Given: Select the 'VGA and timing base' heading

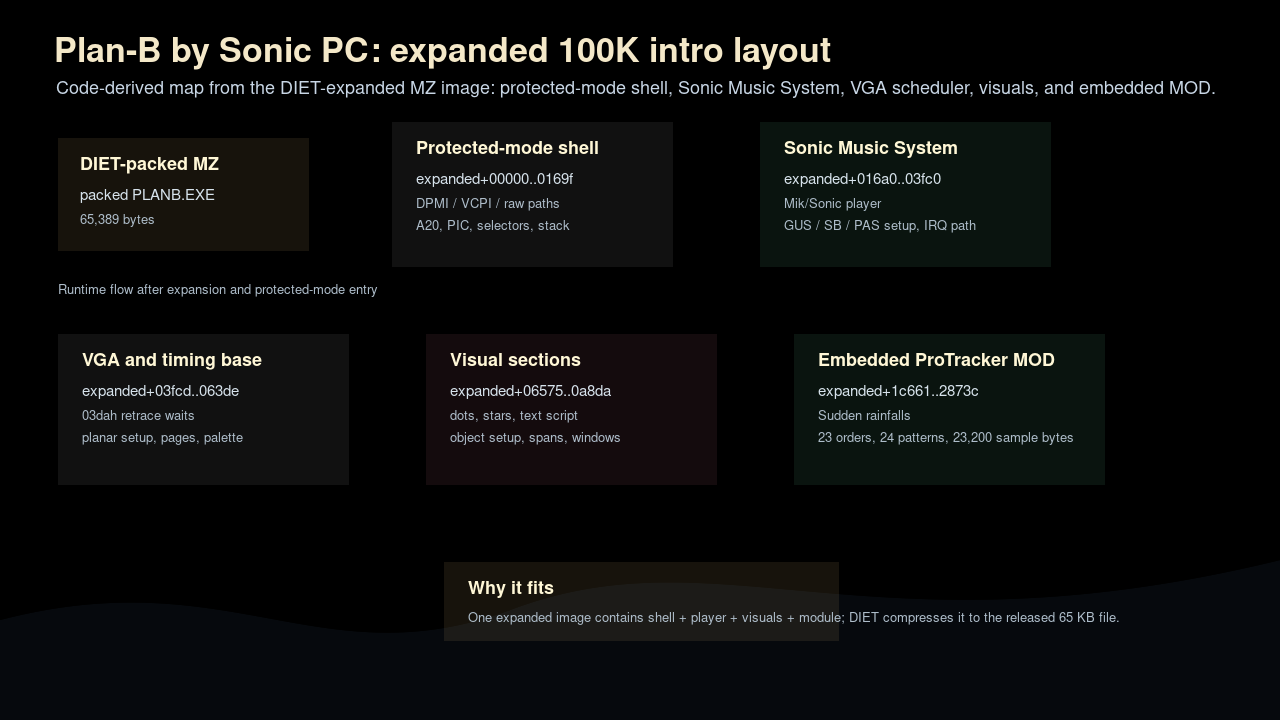Looking at the screenshot, I should [172, 360].
